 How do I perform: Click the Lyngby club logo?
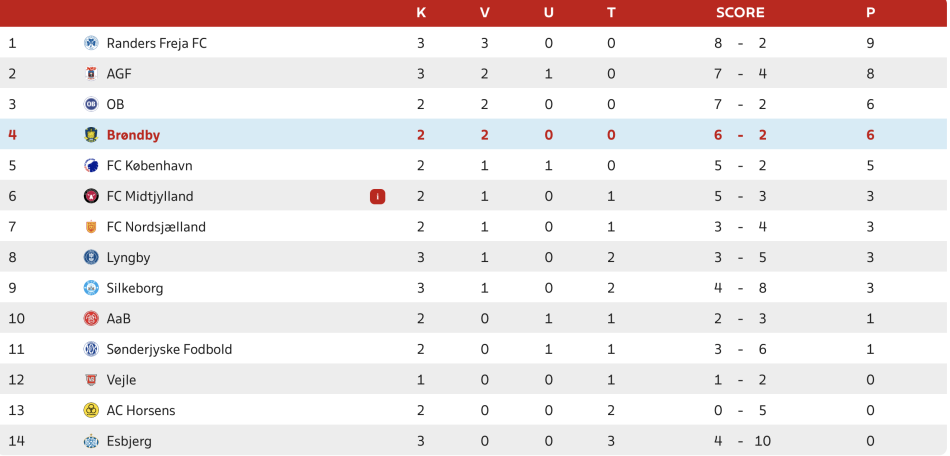point(91,257)
